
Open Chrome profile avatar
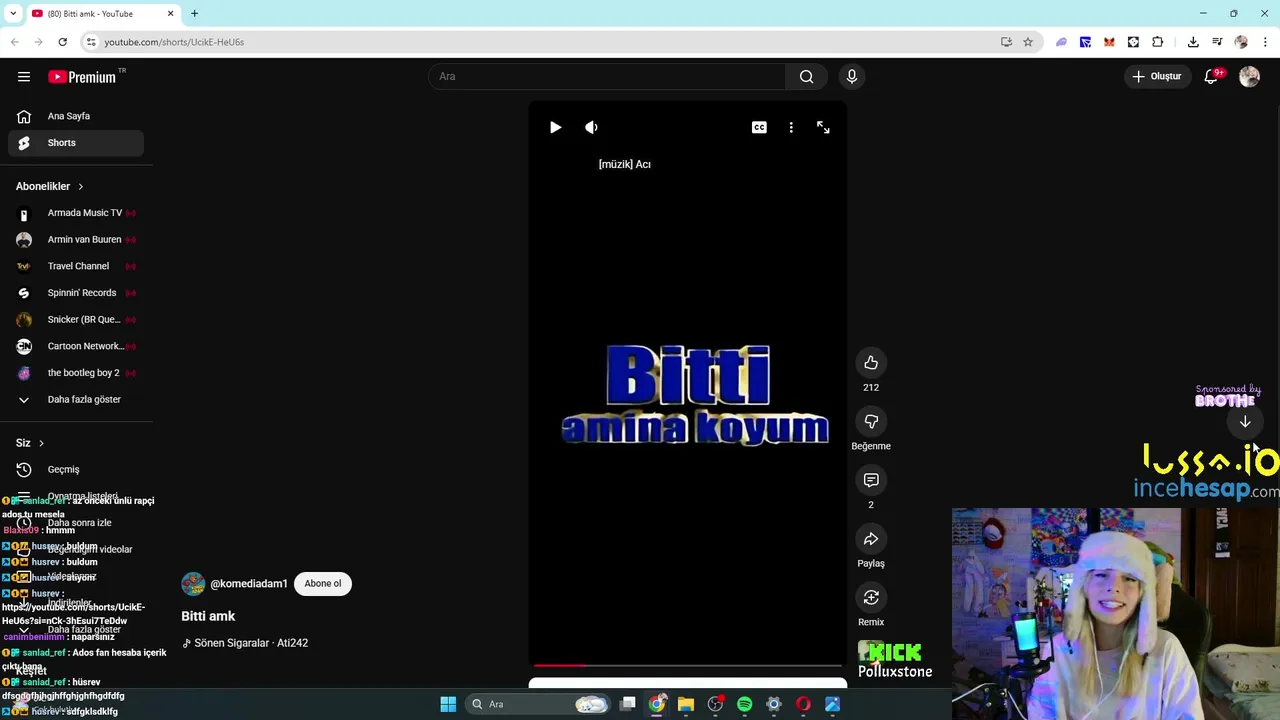(x=1241, y=42)
